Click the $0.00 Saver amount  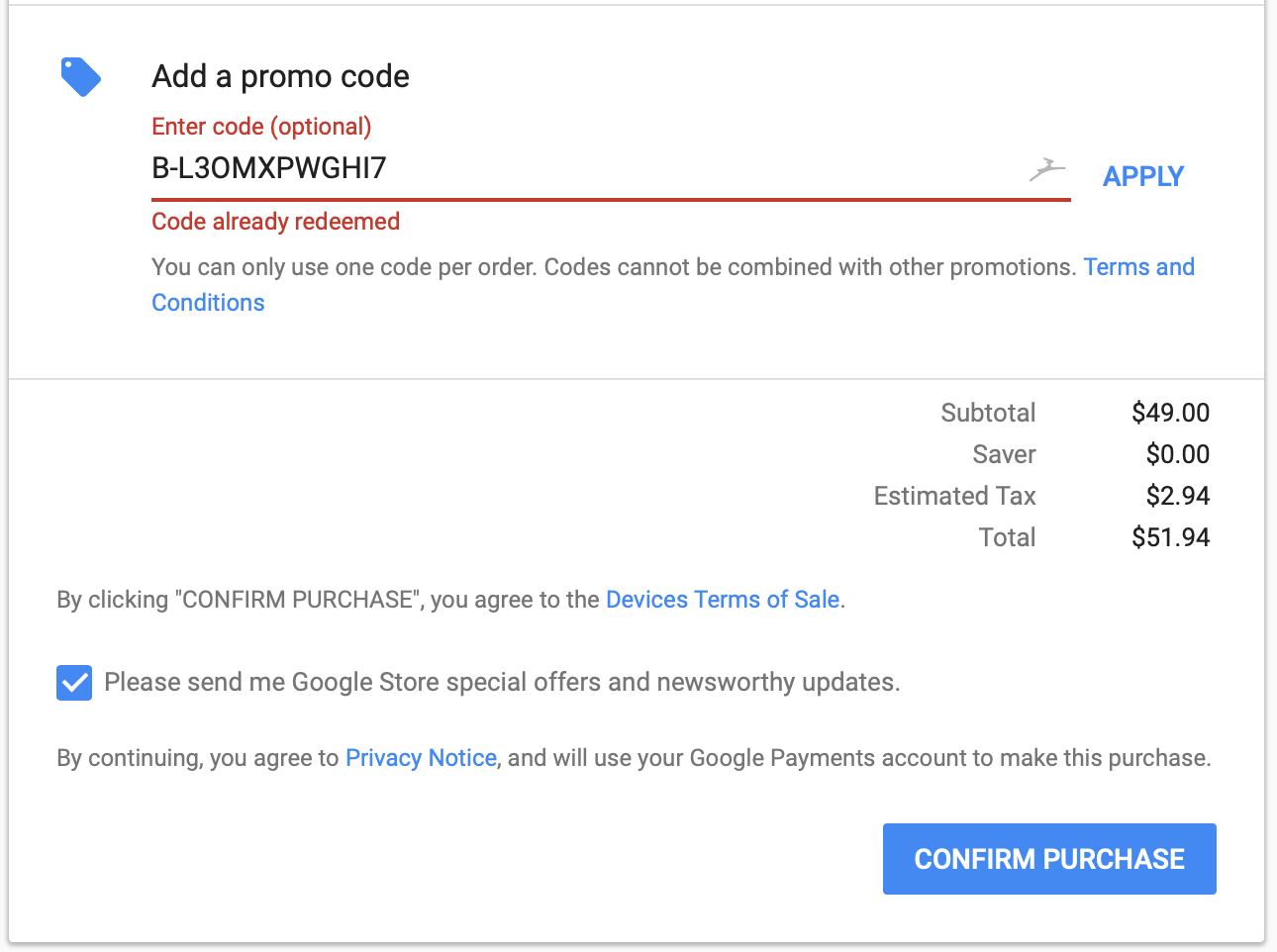(1177, 454)
